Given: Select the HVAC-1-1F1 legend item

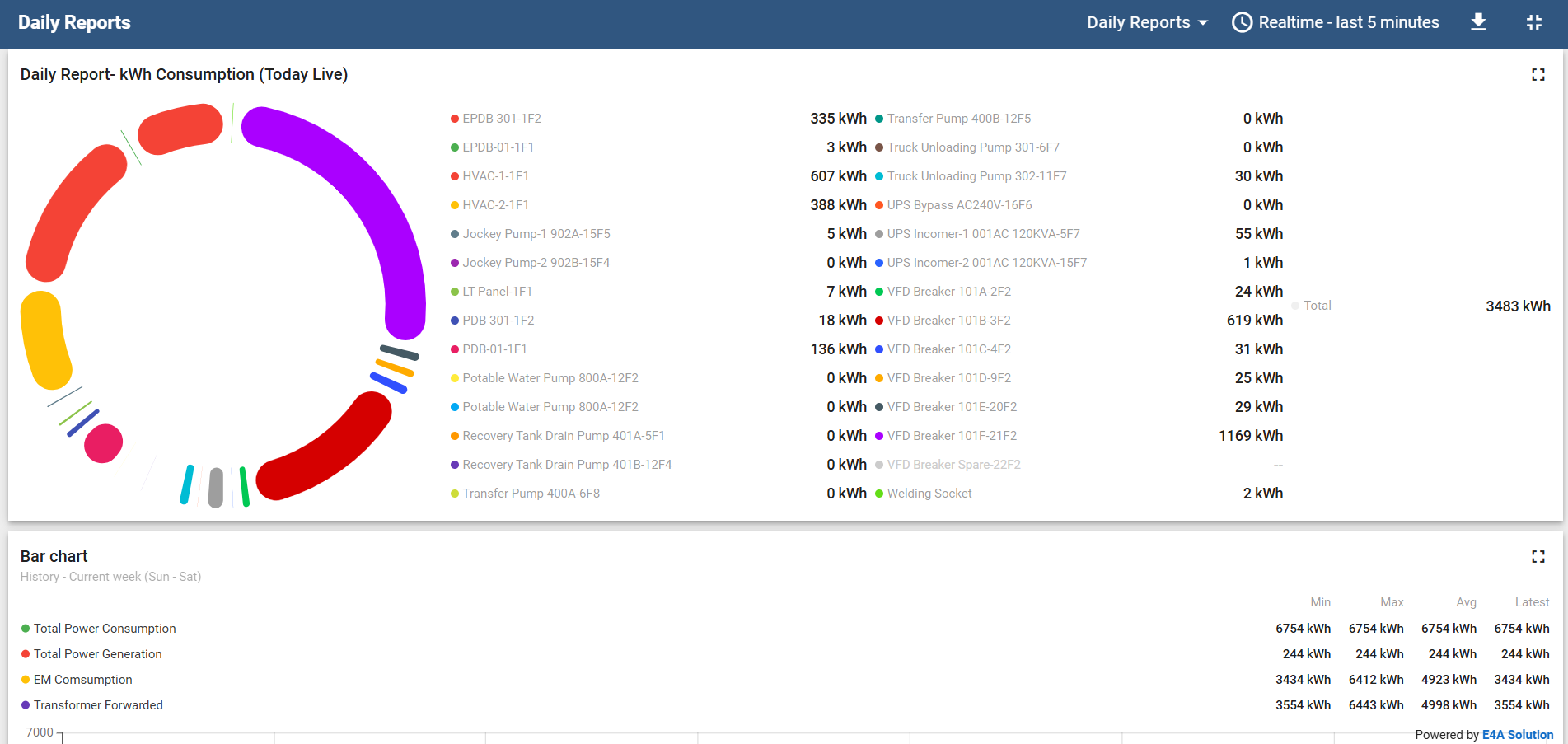Looking at the screenshot, I should point(495,176).
